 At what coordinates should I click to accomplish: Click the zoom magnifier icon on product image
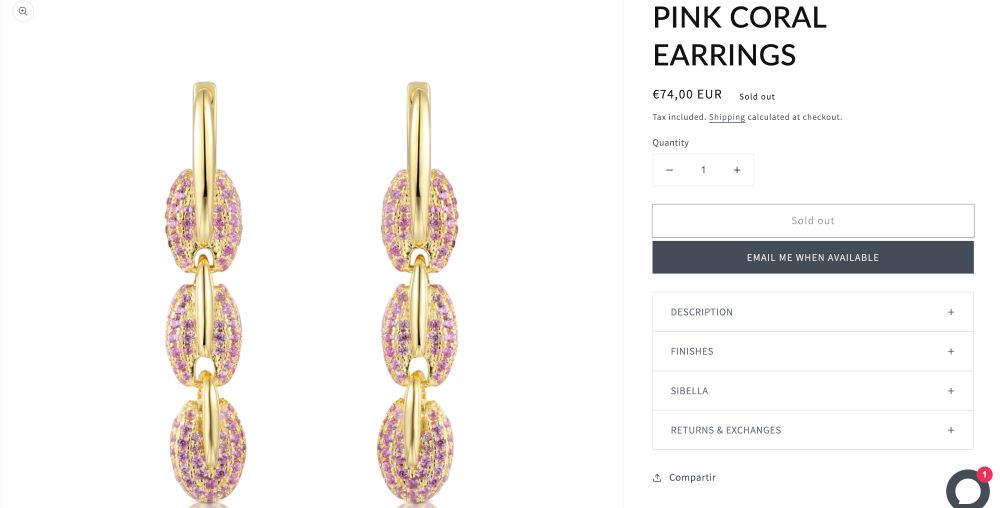tap(22, 11)
